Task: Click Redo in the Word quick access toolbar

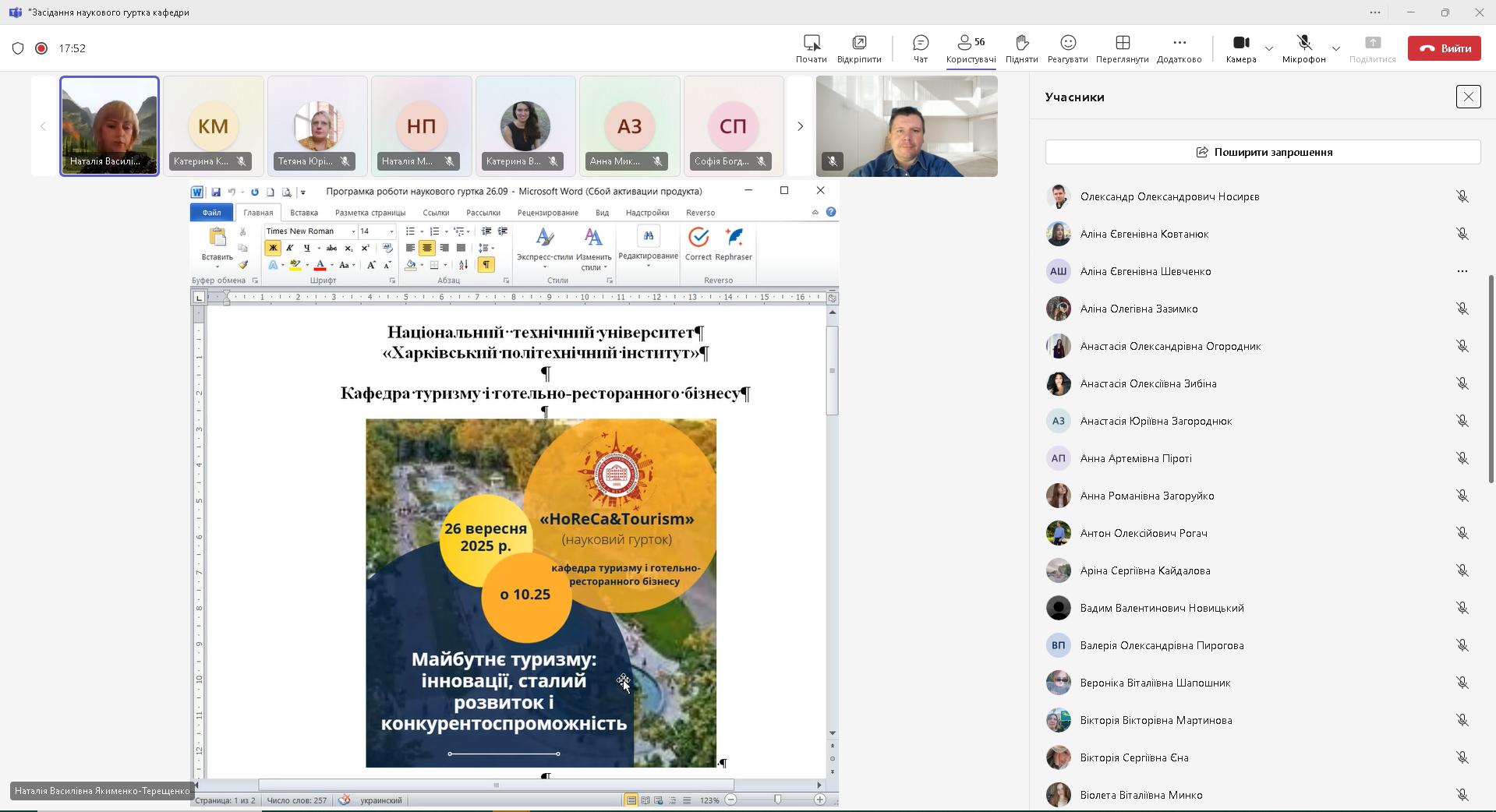Action: click(x=254, y=192)
